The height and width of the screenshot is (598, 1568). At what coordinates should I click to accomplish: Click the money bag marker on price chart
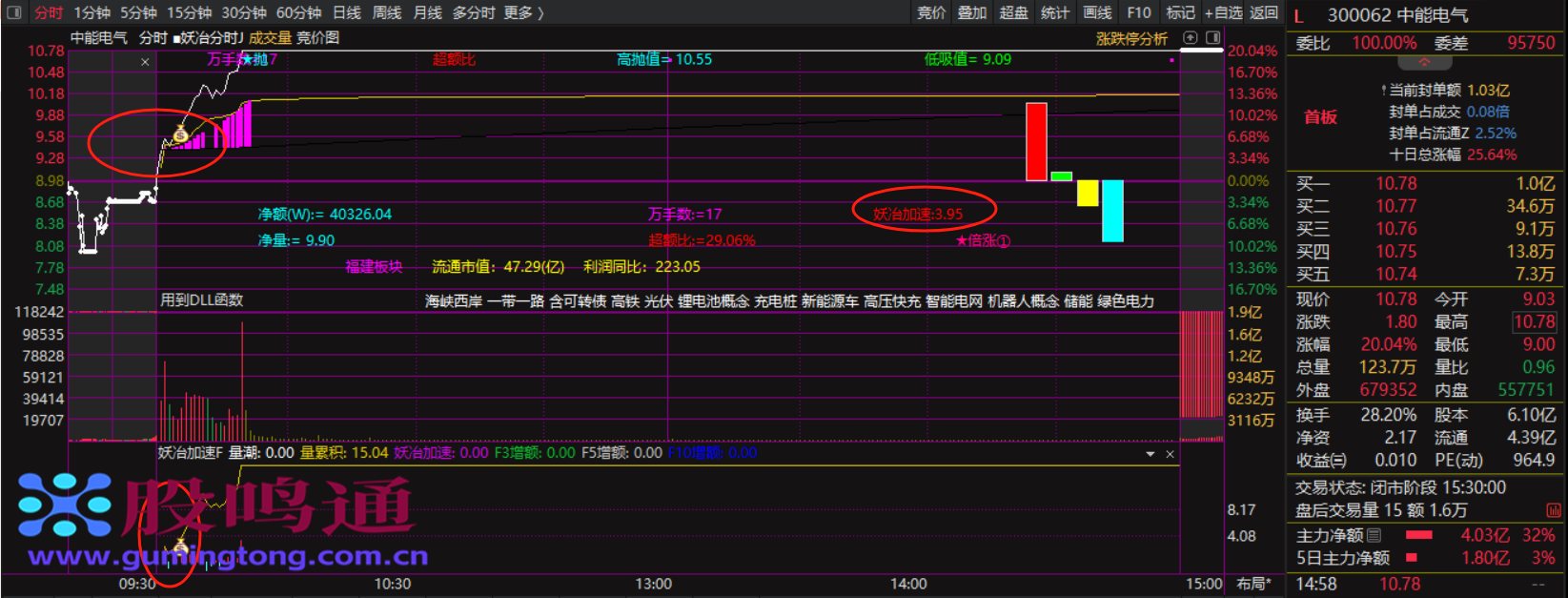180,134
